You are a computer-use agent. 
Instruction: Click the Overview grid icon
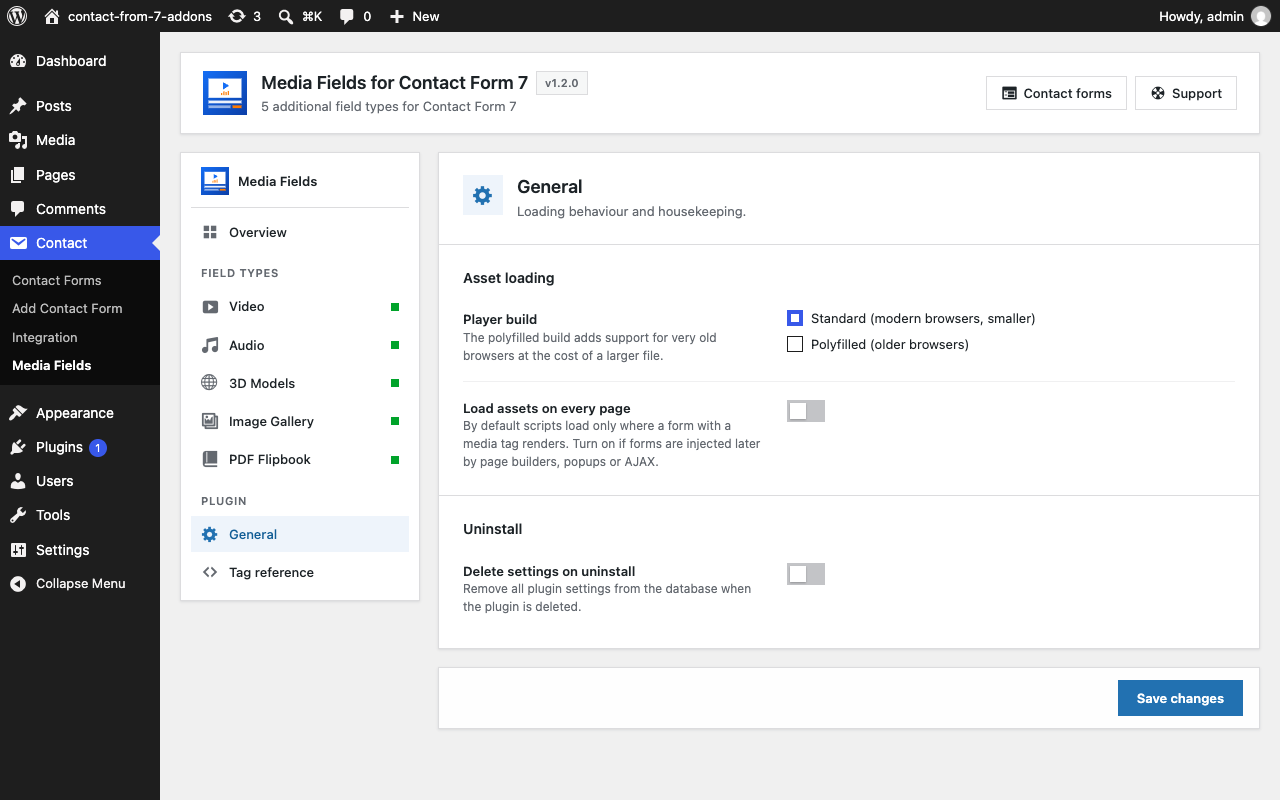click(210, 232)
